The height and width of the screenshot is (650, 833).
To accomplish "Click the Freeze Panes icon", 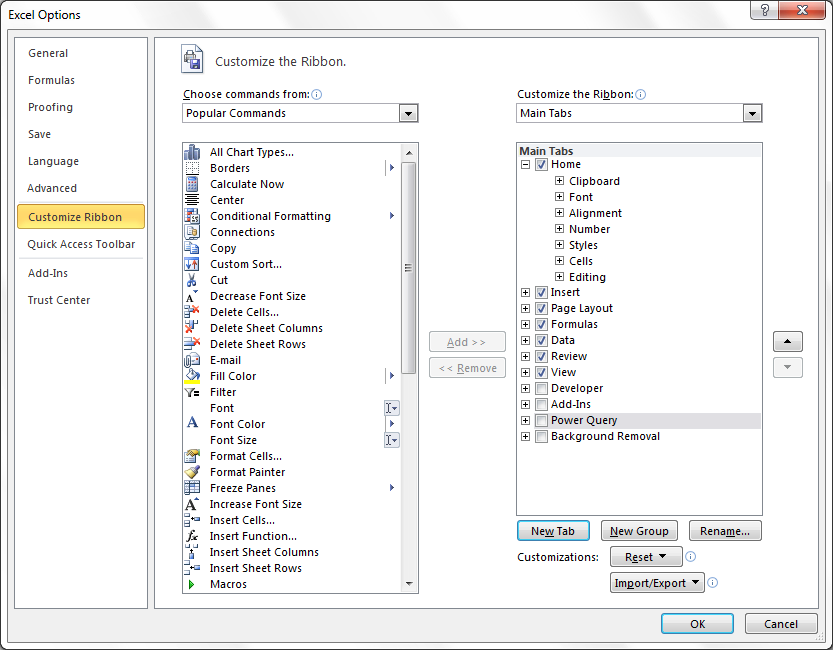I will pyautogui.click(x=192, y=488).
